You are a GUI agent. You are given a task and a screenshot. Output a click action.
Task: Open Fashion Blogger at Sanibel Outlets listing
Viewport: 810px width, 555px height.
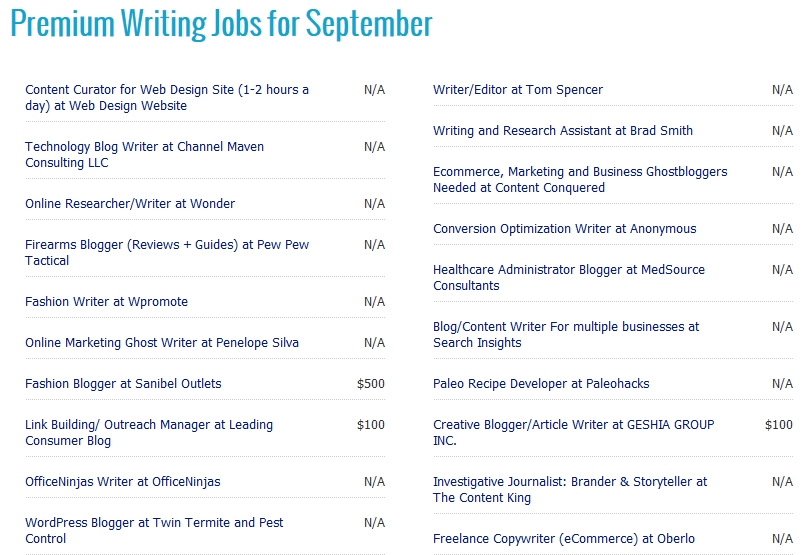(x=123, y=383)
